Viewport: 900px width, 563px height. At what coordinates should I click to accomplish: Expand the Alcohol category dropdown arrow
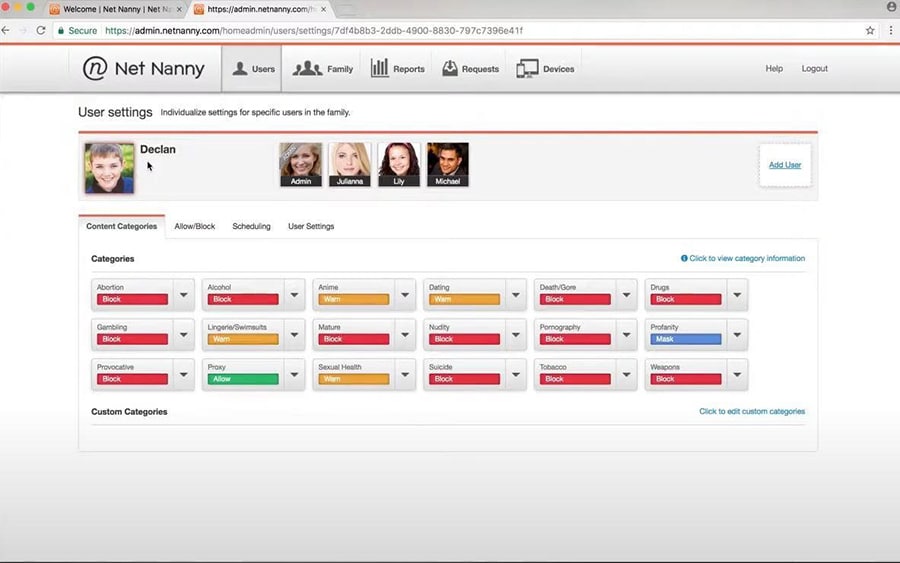[x=294, y=295]
